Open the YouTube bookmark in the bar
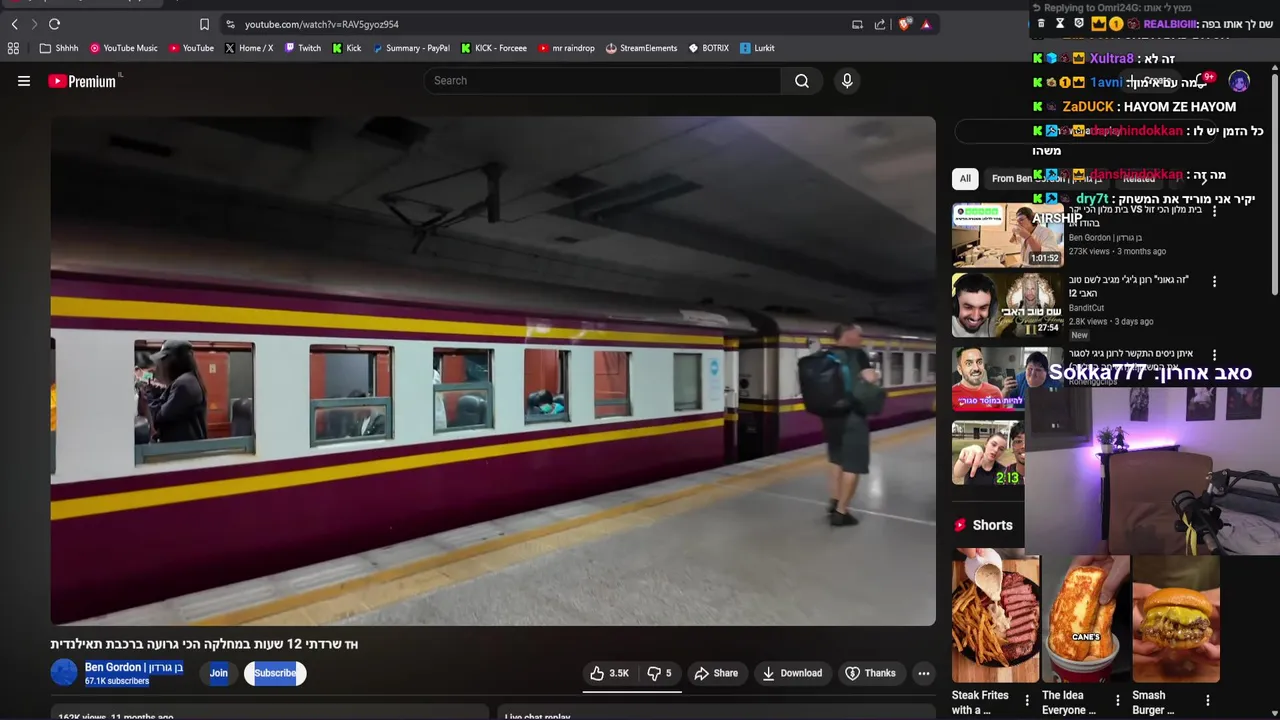The image size is (1280, 720). coord(191,48)
